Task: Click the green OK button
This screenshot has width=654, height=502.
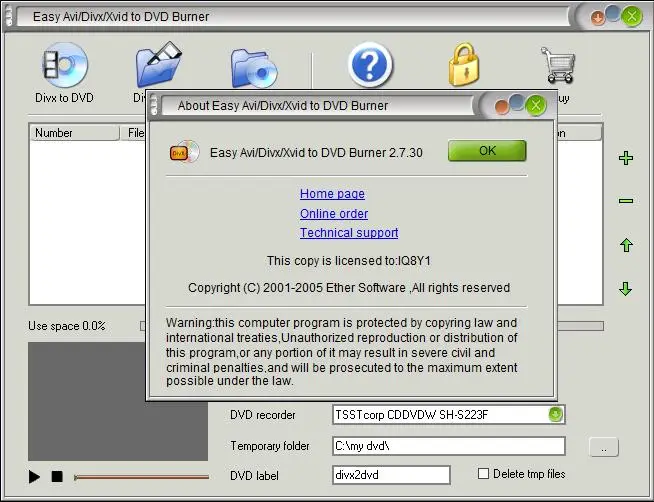Action: point(487,151)
